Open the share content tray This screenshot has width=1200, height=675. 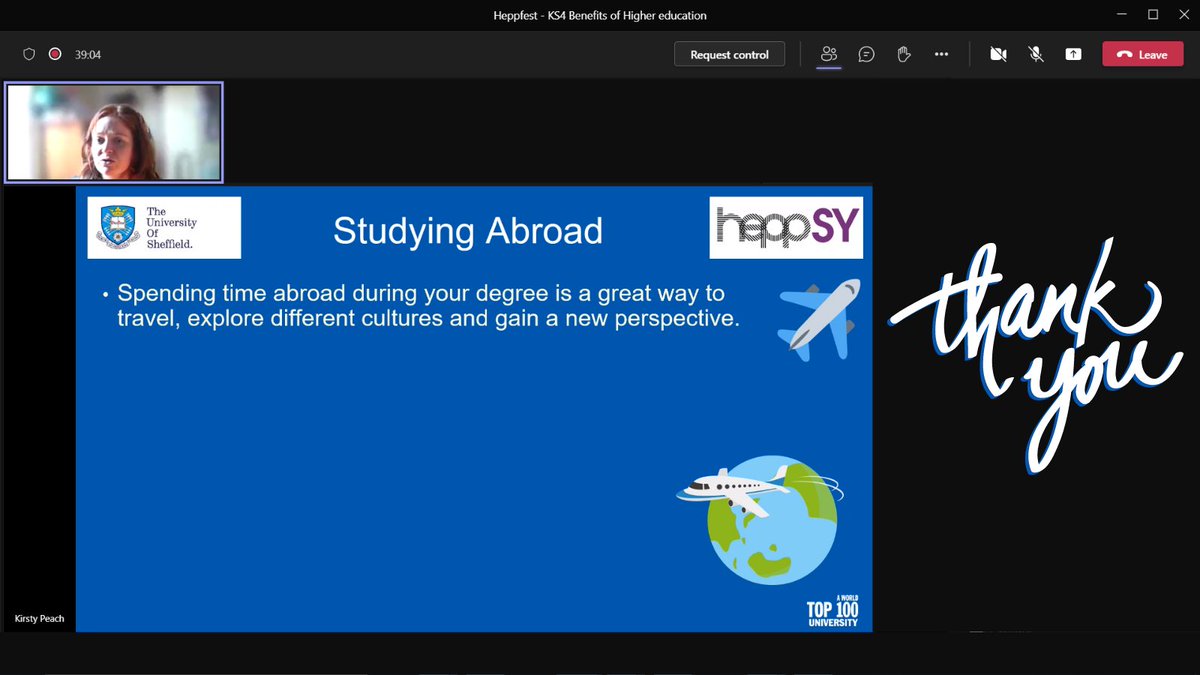pos(1073,54)
